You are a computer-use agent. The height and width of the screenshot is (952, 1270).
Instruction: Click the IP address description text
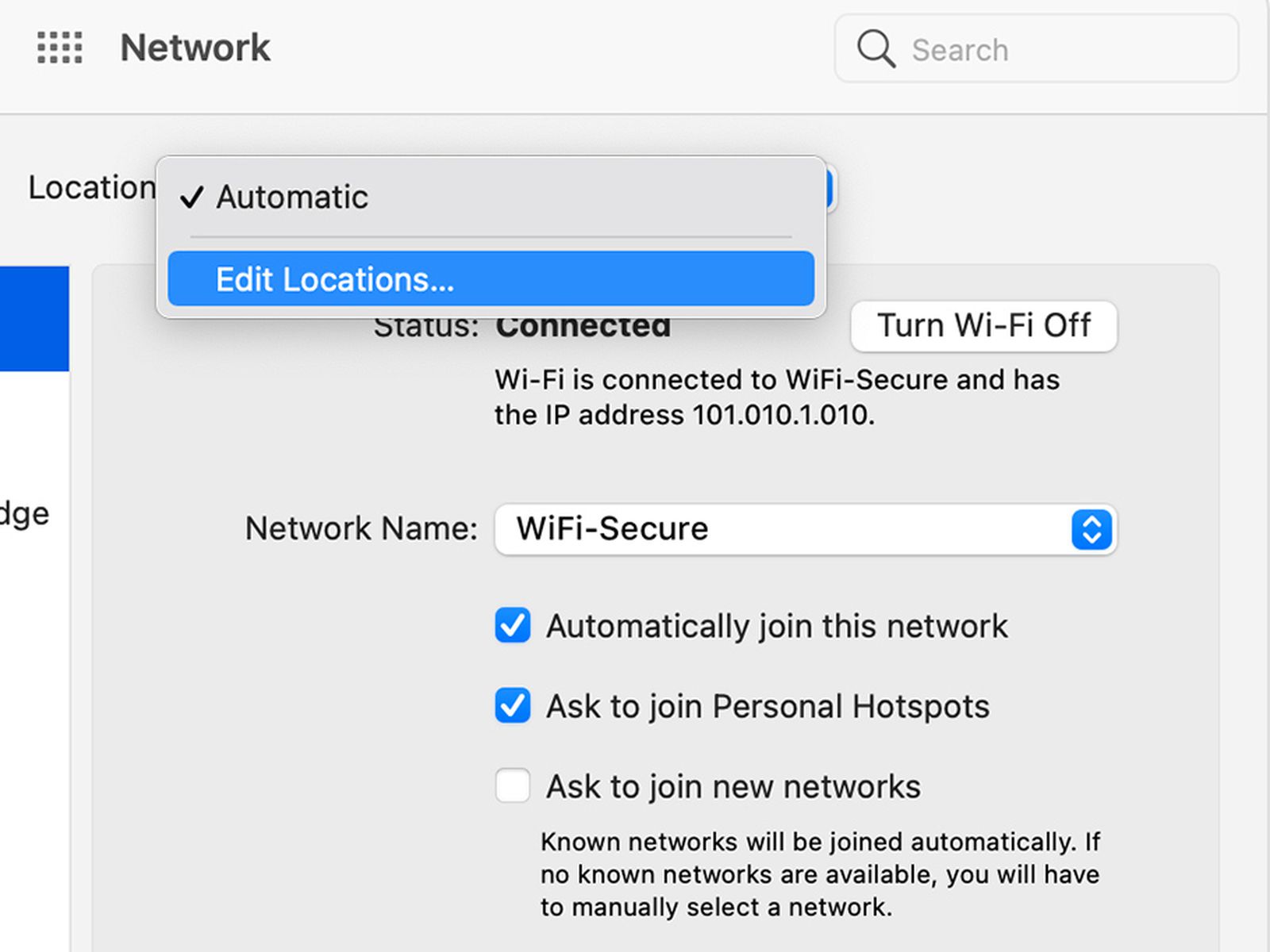point(776,397)
